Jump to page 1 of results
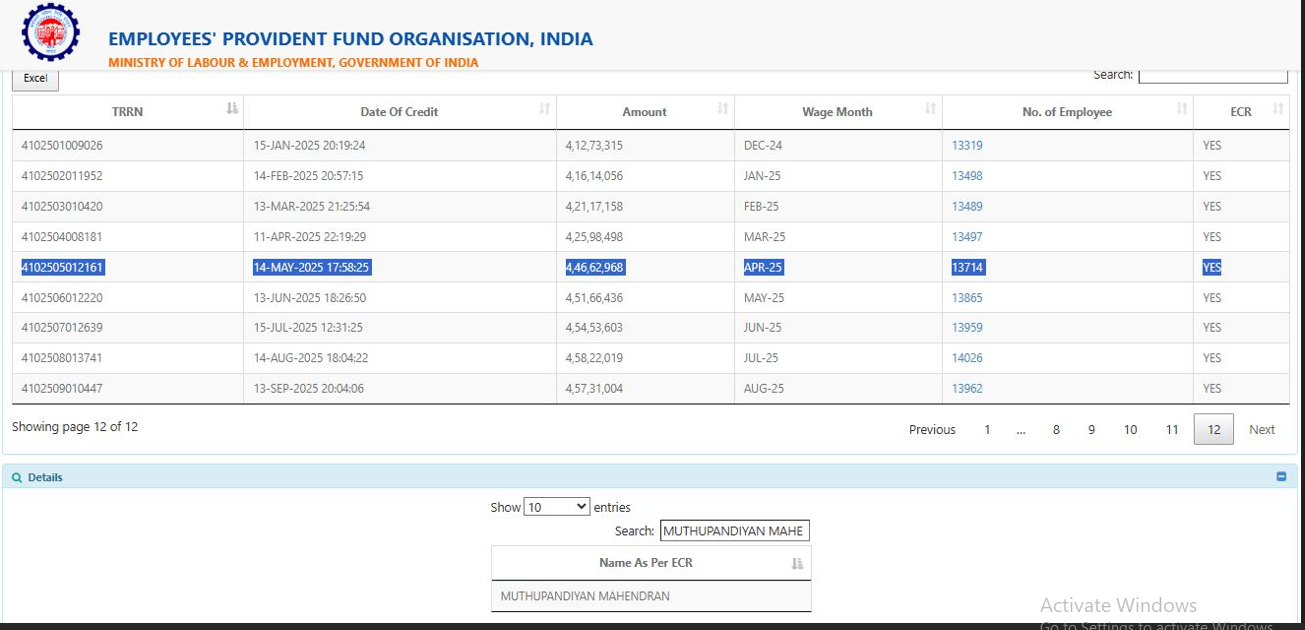The image size is (1305, 630). pyautogui.click(x=987, y=430)
